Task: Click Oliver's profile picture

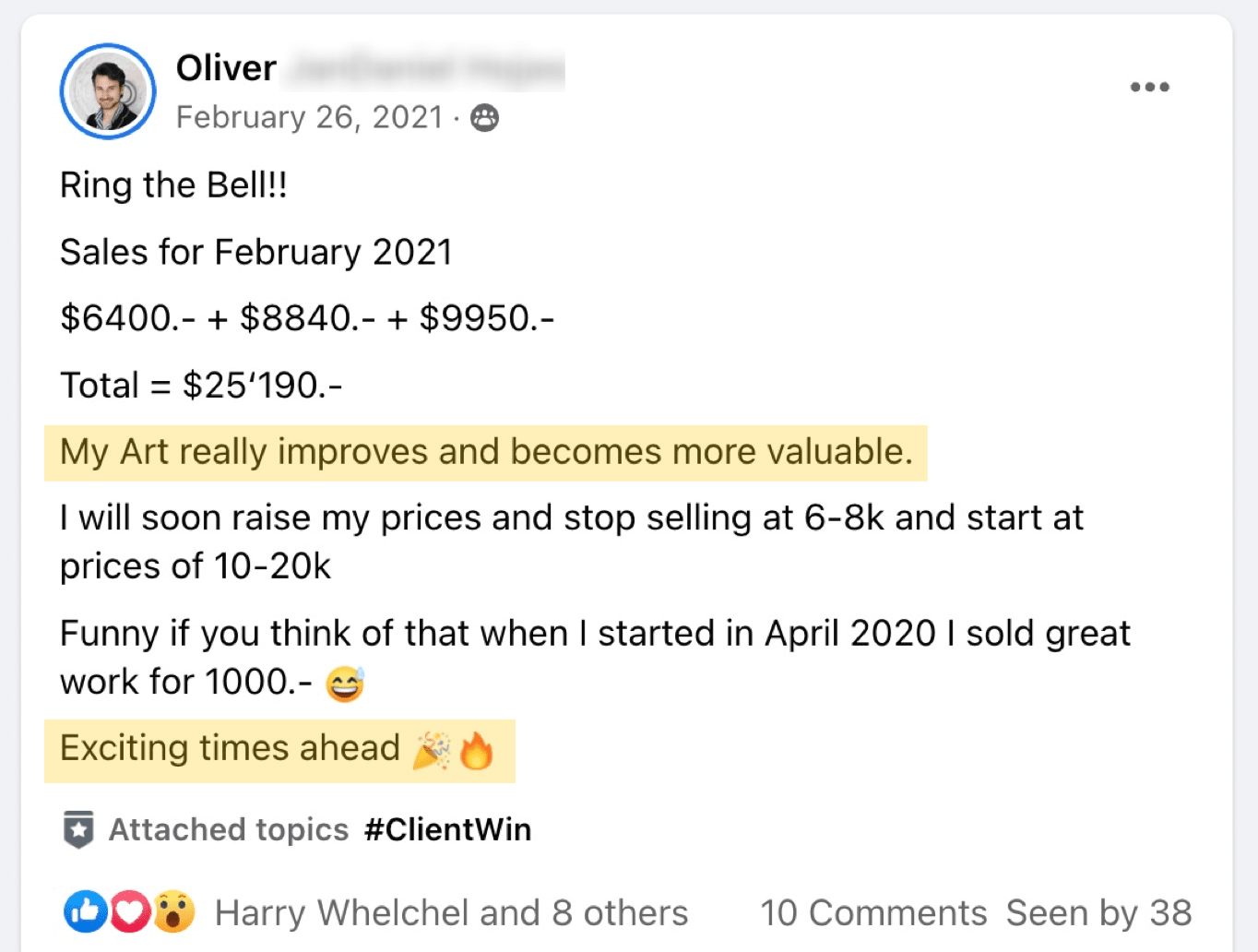Action: coord(108,91)
